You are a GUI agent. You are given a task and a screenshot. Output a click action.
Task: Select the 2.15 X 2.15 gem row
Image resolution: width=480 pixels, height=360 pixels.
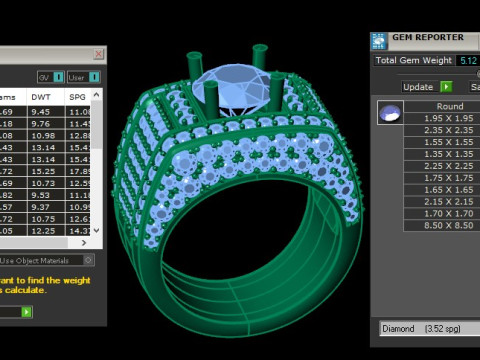[448, 202]
